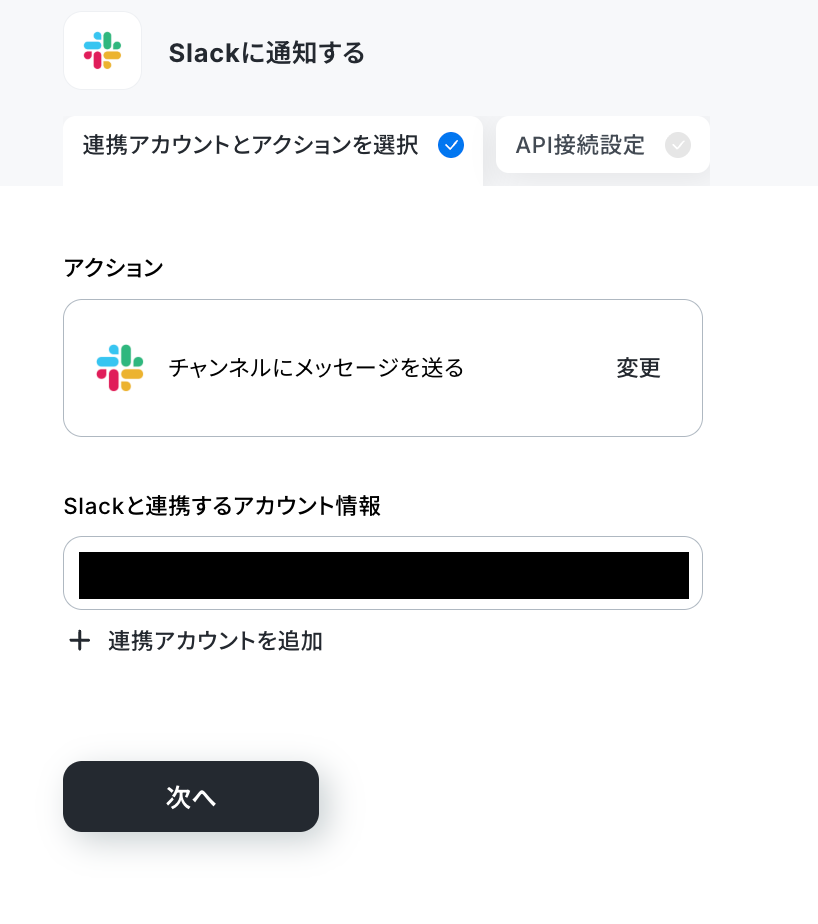Click the Slackと連携するアカウント情報 heading
The image size is (818, 924).
222,506
